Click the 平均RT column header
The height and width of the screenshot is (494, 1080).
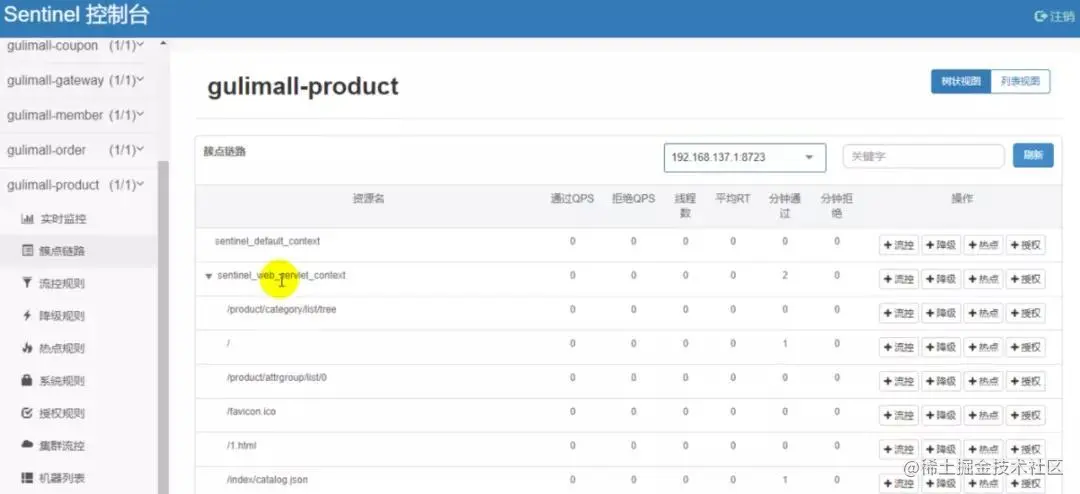pyautogui.click(x=733, y=198)
